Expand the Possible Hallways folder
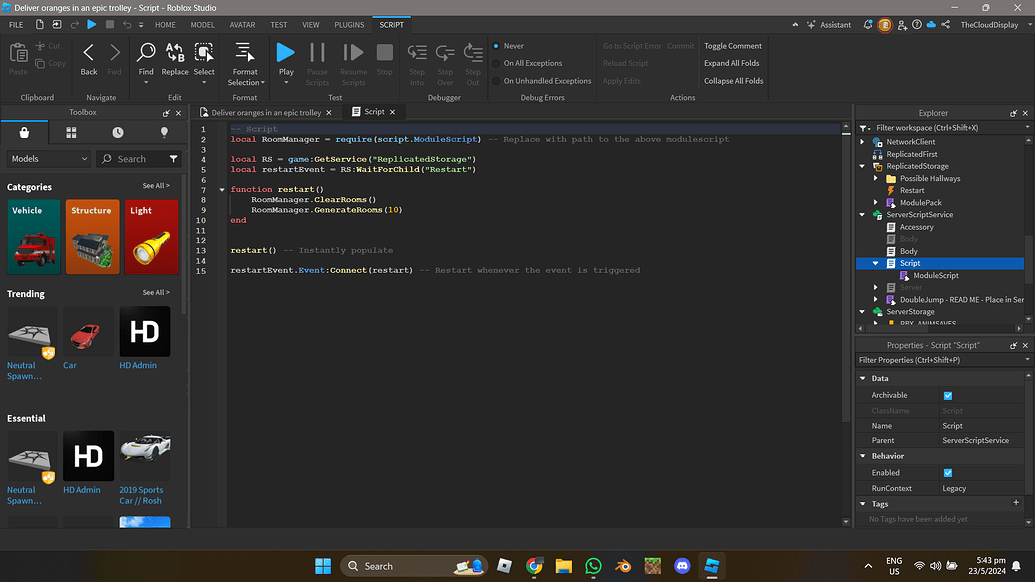Image resolution: width=1035 pixels, height=582 pixels. tap(876, 178)
